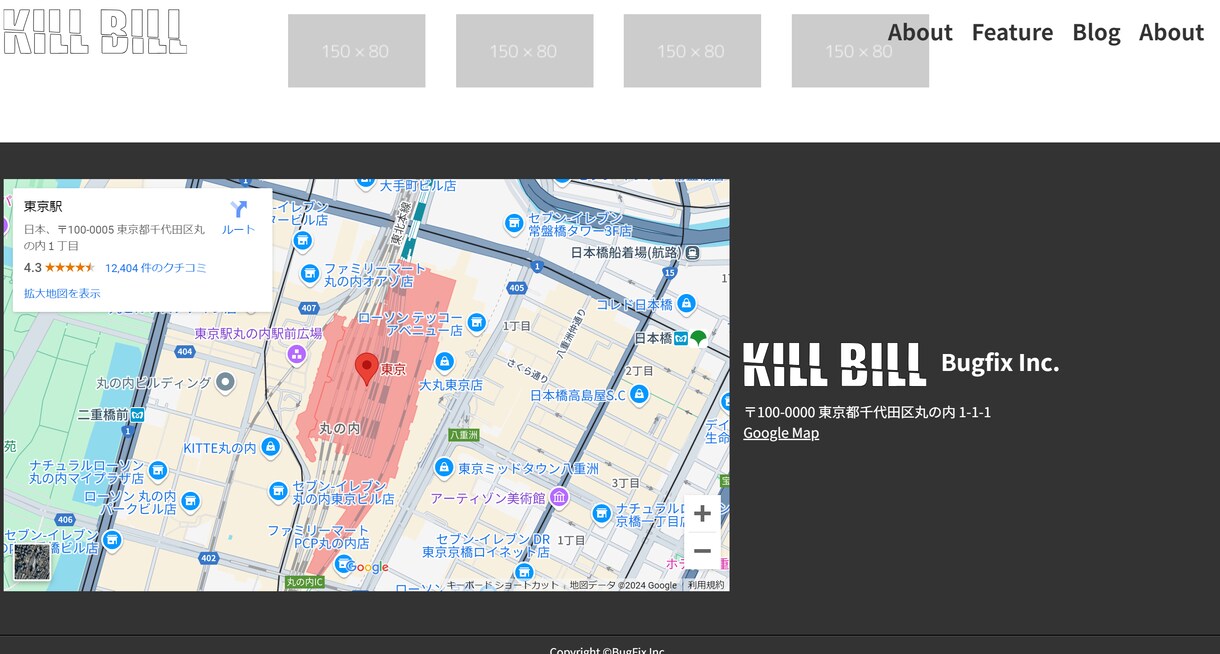
Task: Click the Bugfix Inc. company name
Action: coord(1000,362)
